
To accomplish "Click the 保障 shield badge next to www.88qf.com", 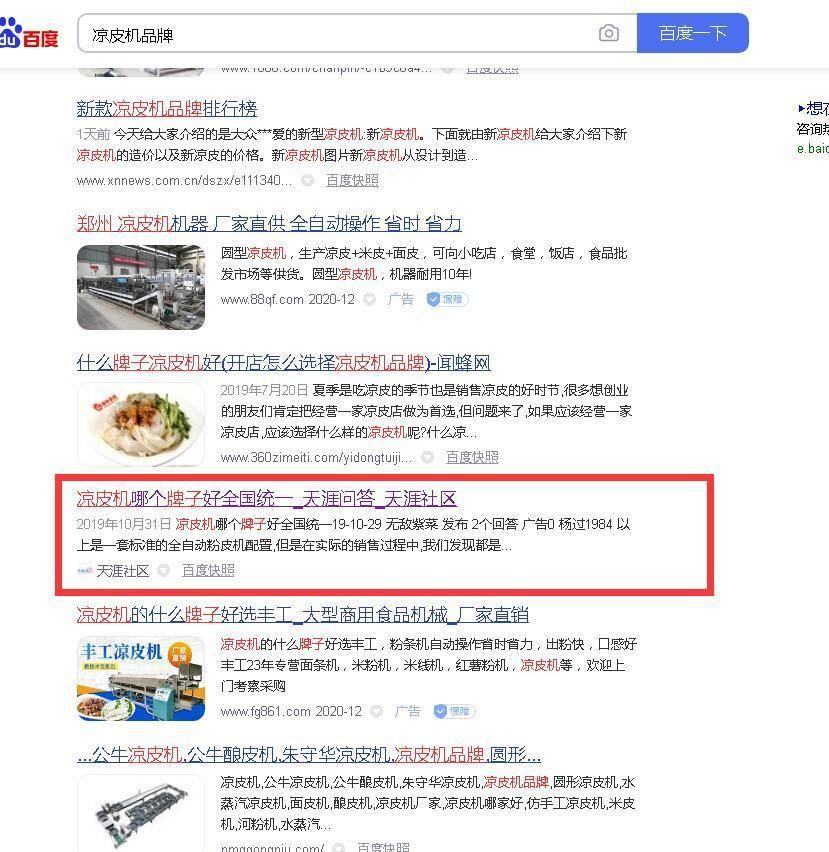I will (447, 299).
